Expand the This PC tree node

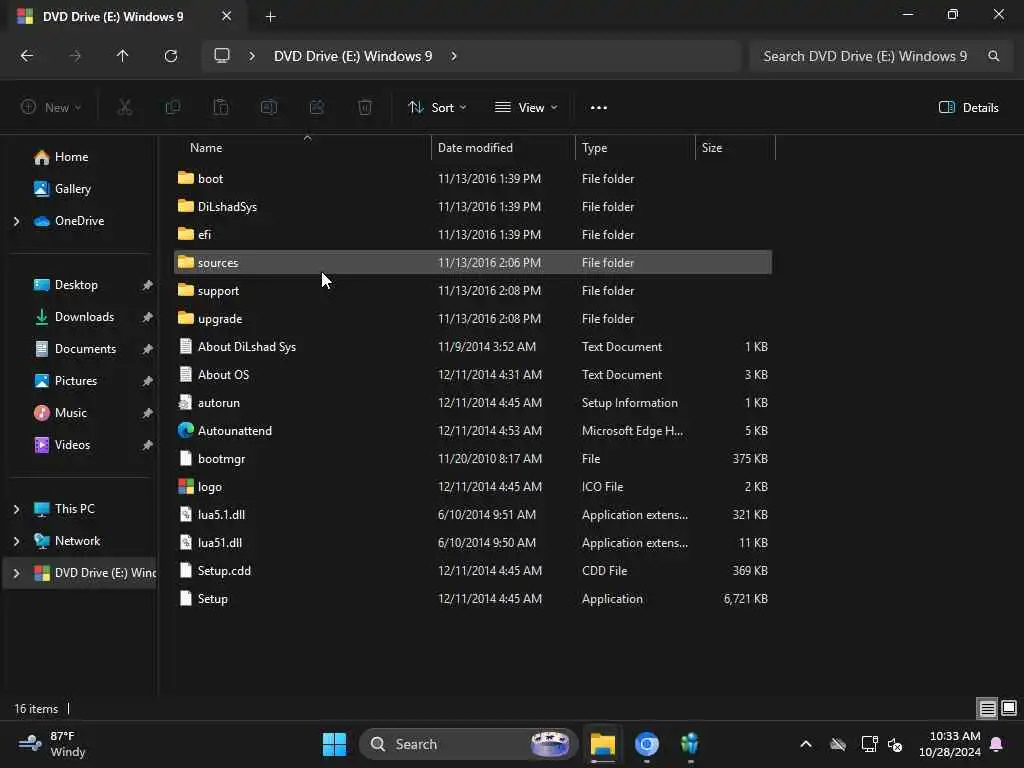tap(16, 509)
